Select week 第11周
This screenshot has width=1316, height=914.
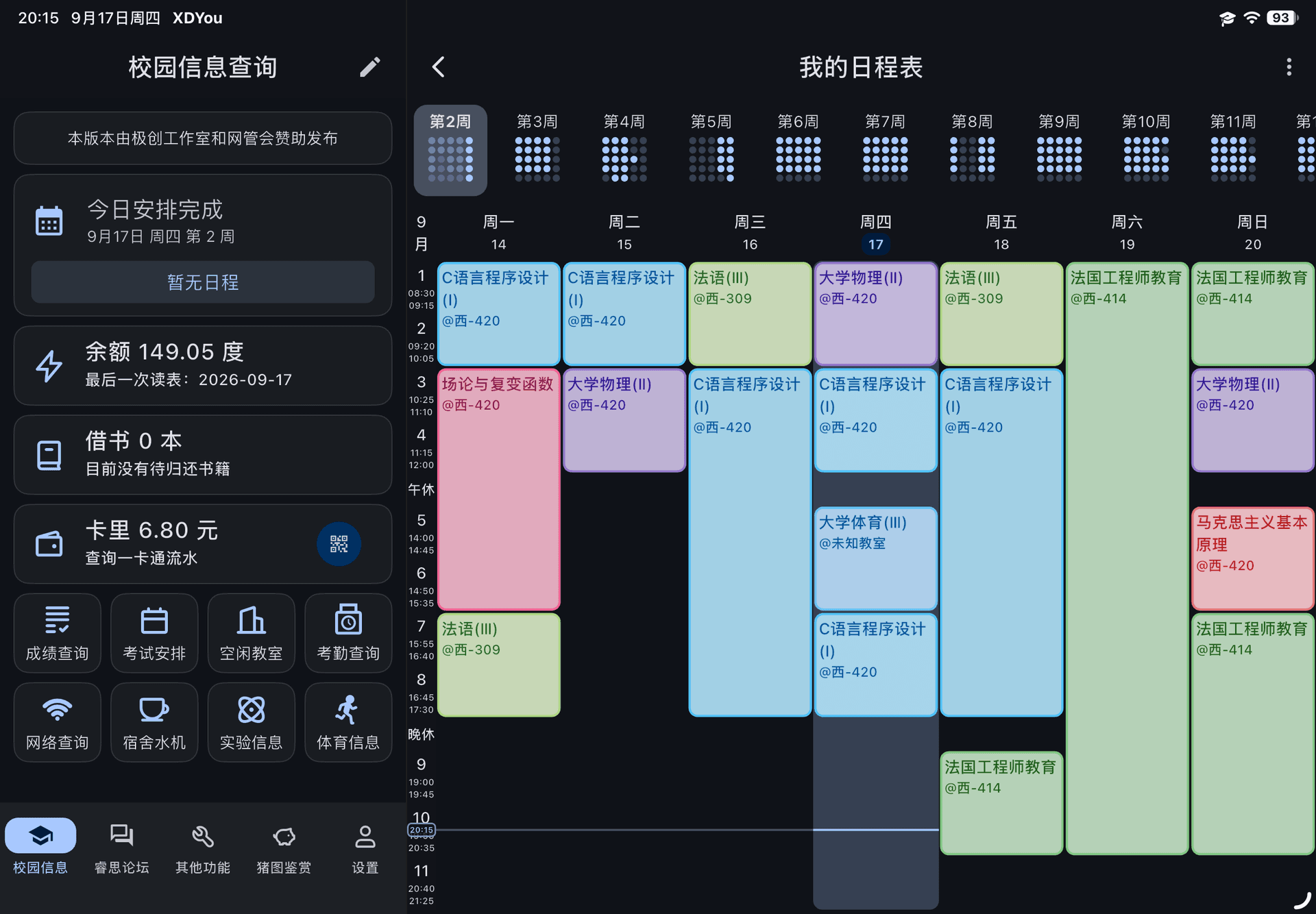click(1234, 149)
